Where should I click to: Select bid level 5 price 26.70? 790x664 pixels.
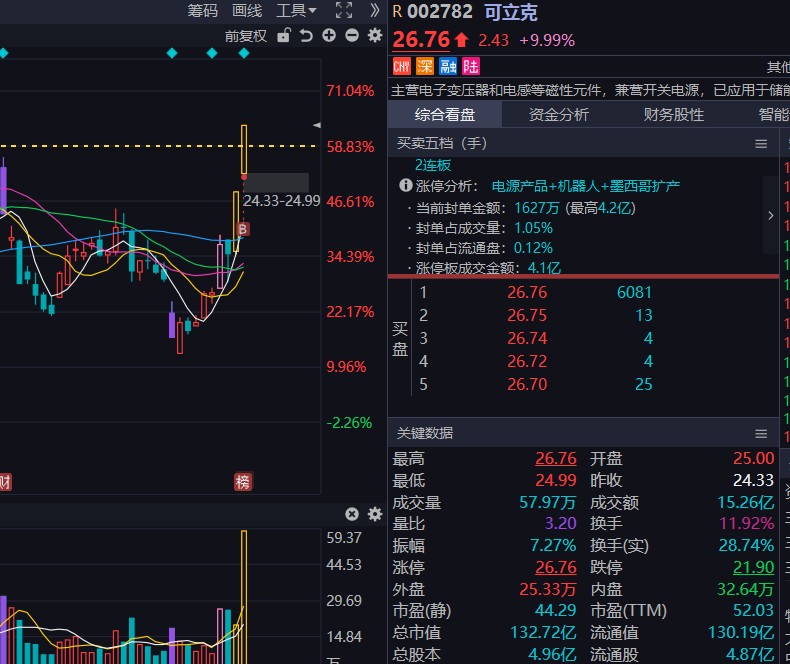pyautogui.click(x=527, y=384)
